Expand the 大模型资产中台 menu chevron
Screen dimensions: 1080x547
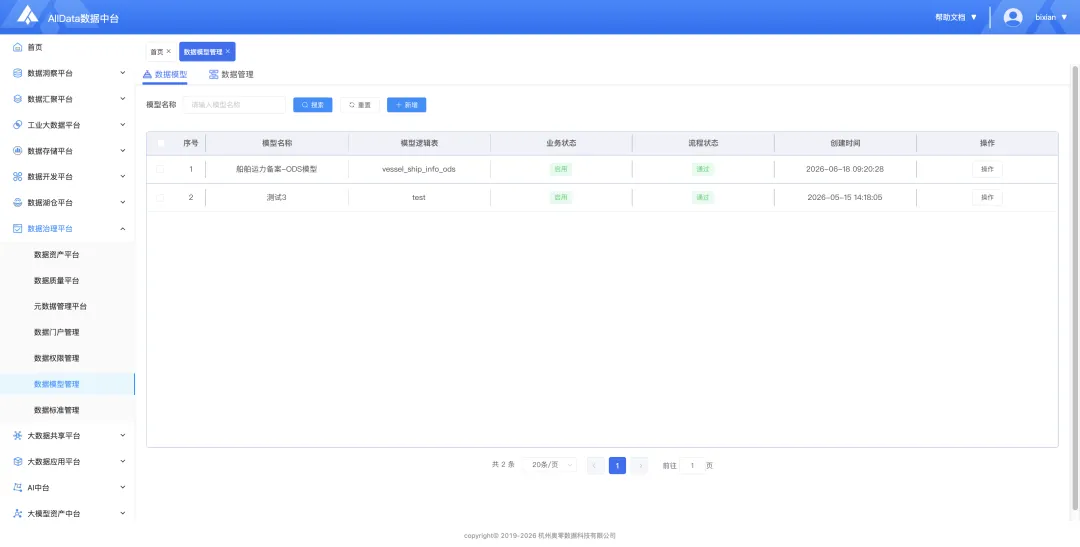point(123,513)
